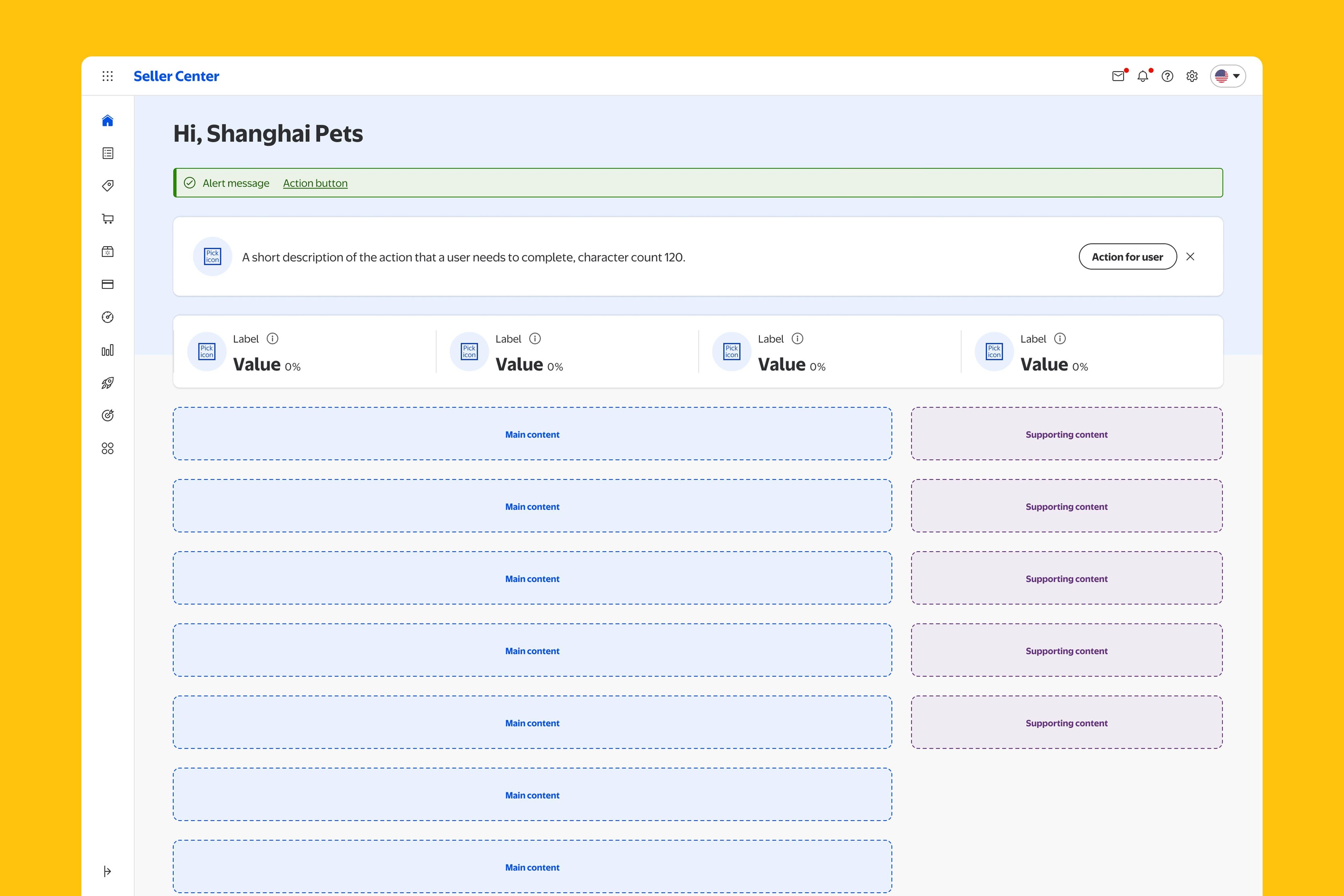Screen dimensions: 1344x896
Task: Open the price tag sidebar icon
Action: click(x=108, y=186)
